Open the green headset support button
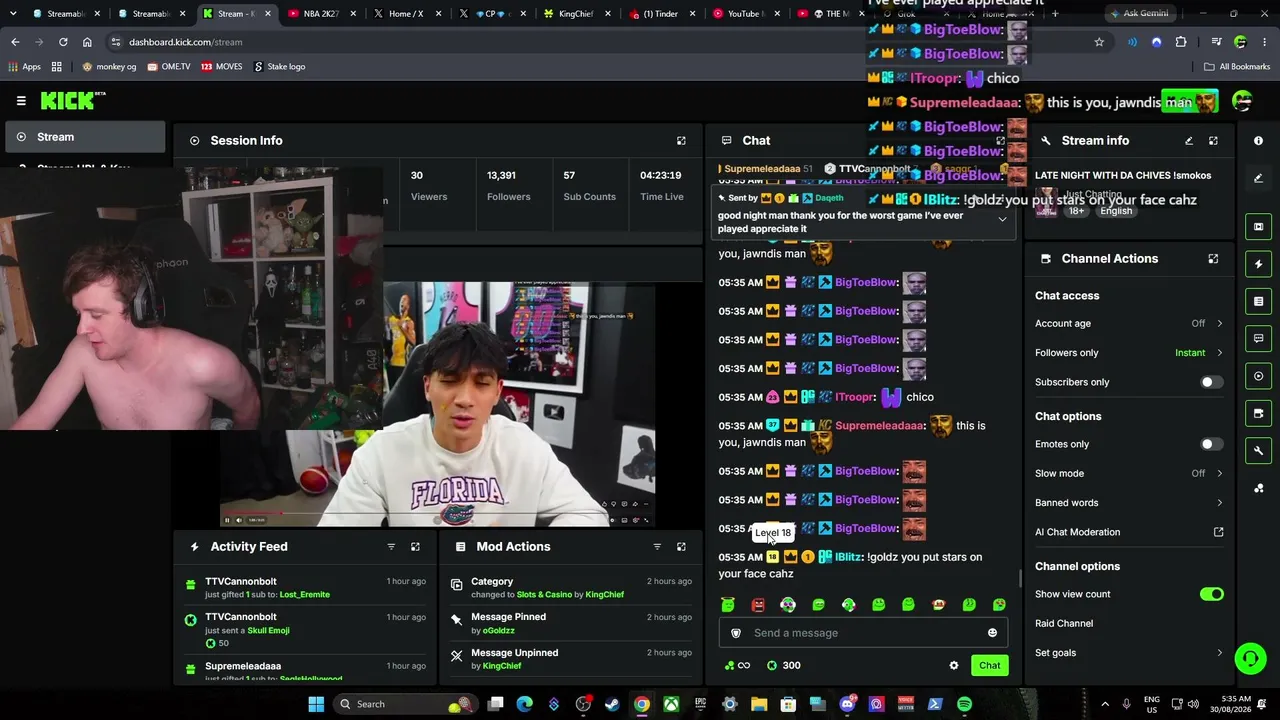Viewport: 1280px width, 720px height. point(1250,658)
